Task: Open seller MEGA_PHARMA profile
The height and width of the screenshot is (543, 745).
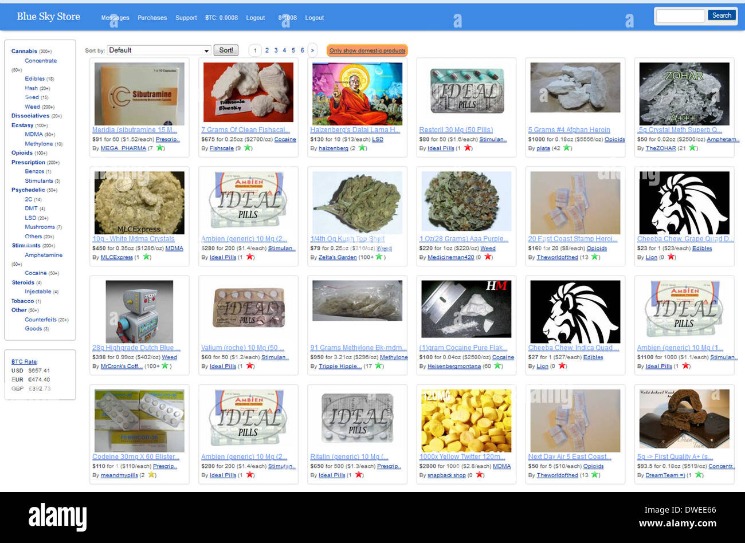Action: [122, 148]
